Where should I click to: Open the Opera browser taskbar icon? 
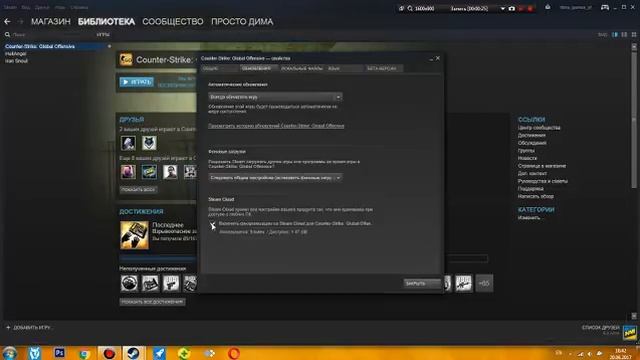(234, 353)
